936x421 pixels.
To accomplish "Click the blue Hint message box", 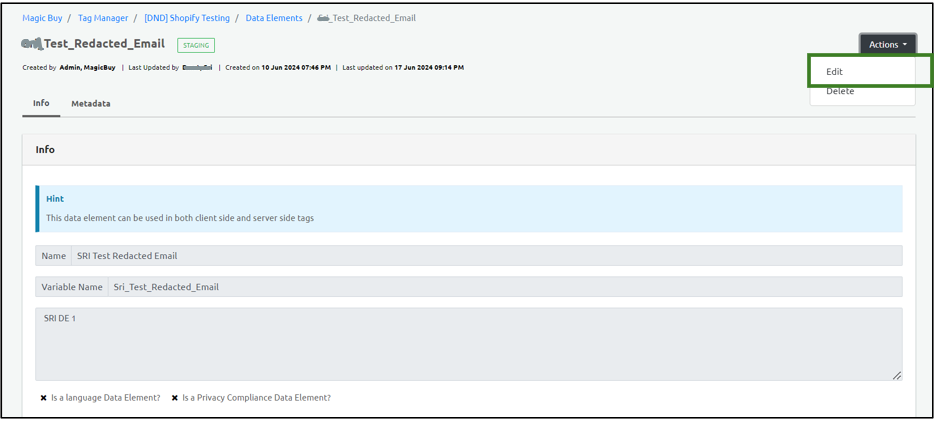I will [x=469, y=208].
